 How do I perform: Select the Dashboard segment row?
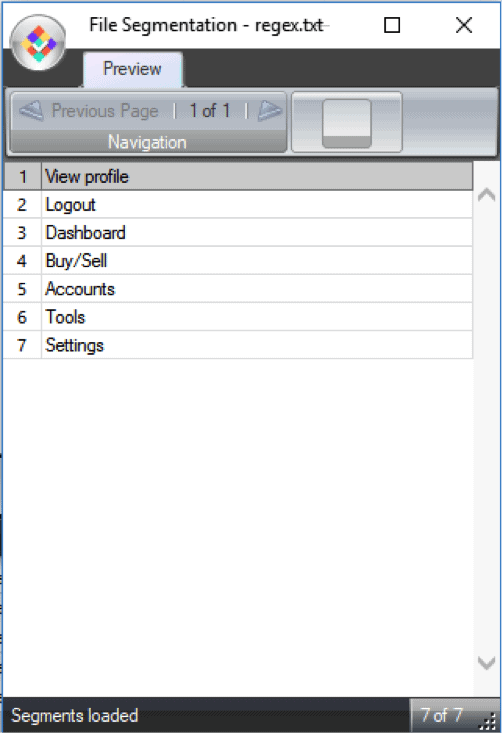[x=238, y=232]
